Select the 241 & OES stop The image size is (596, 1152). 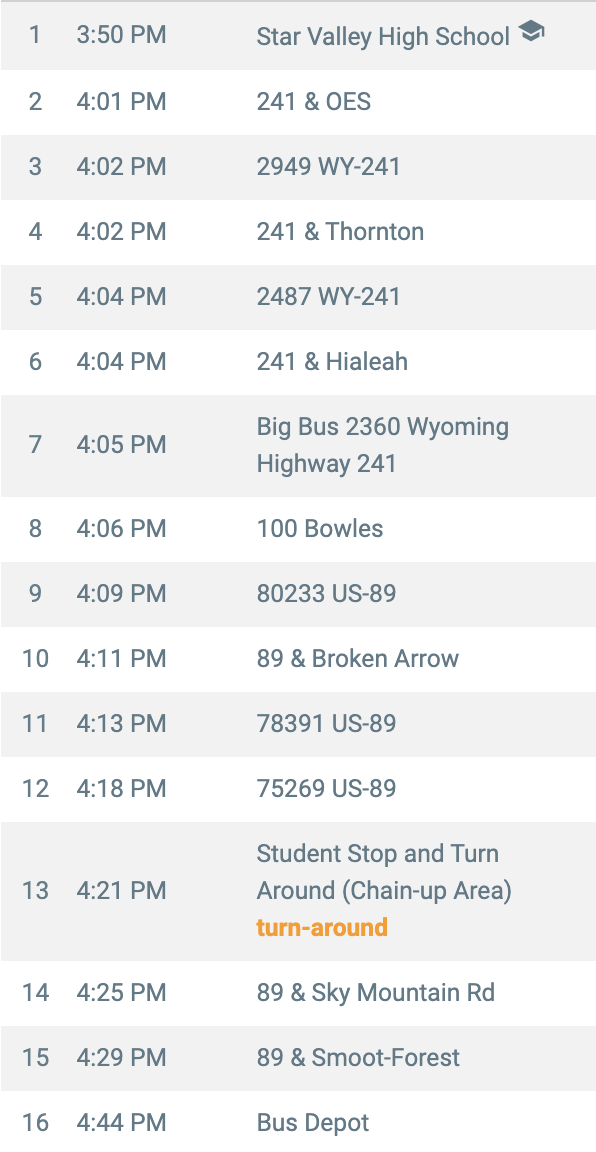point(298,102)
